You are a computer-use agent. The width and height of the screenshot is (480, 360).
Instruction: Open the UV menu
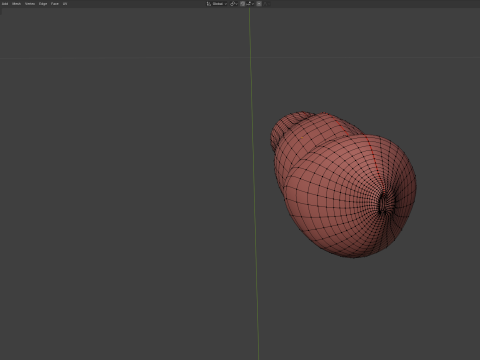(x=65, y=4)
